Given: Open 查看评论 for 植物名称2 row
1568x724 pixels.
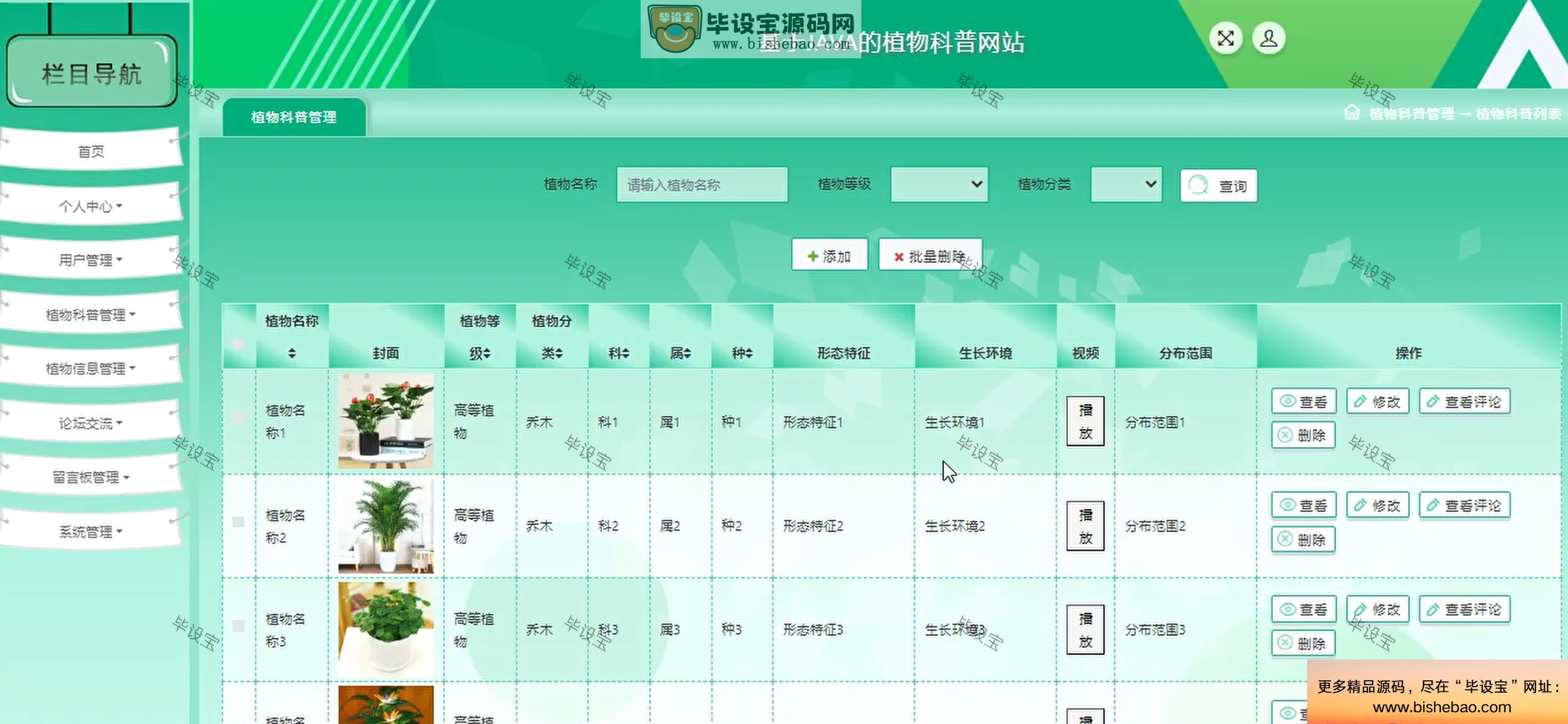Looking at the screenshot, I should pyautogui.click(x=1464, y=505).
